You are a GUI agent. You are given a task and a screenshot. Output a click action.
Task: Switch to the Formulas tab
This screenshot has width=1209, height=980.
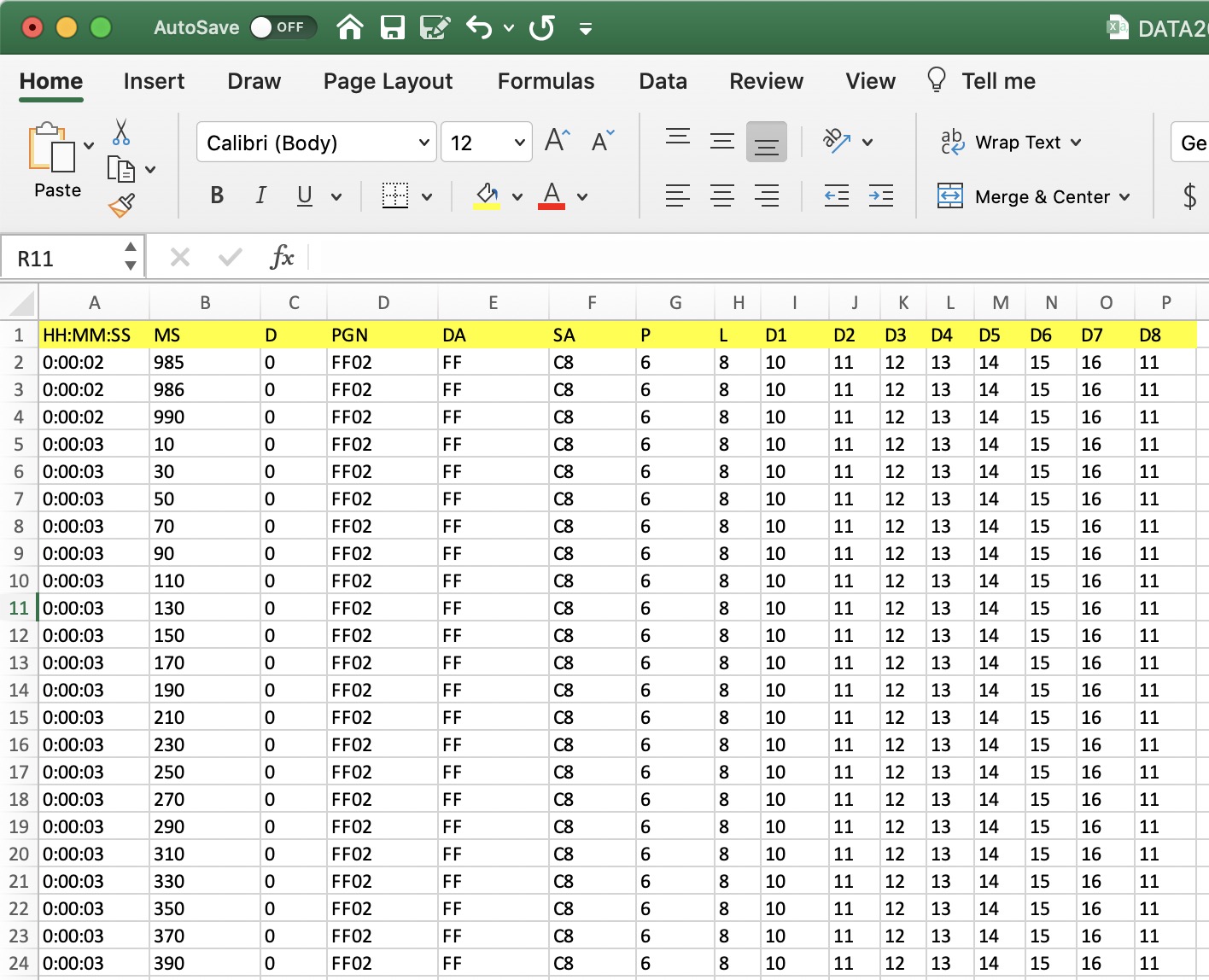point(546,81)
